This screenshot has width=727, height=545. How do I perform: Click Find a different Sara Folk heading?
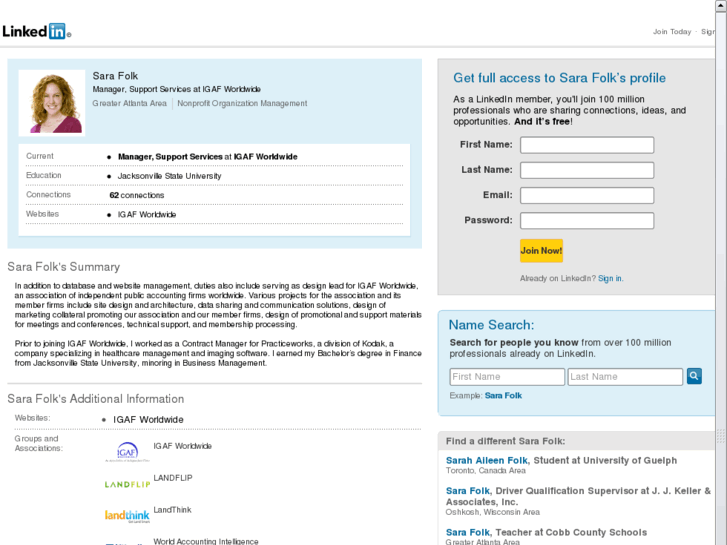505,441
